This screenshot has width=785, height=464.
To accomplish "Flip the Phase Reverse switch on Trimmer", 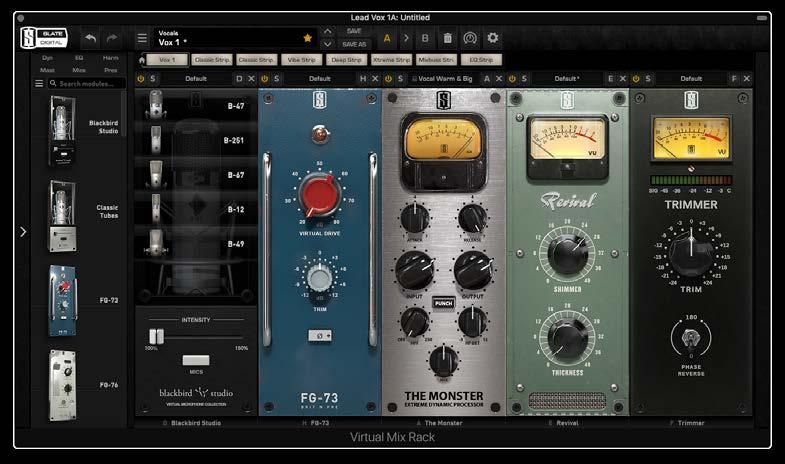I will pyautogui.click(x=691, y=338).
